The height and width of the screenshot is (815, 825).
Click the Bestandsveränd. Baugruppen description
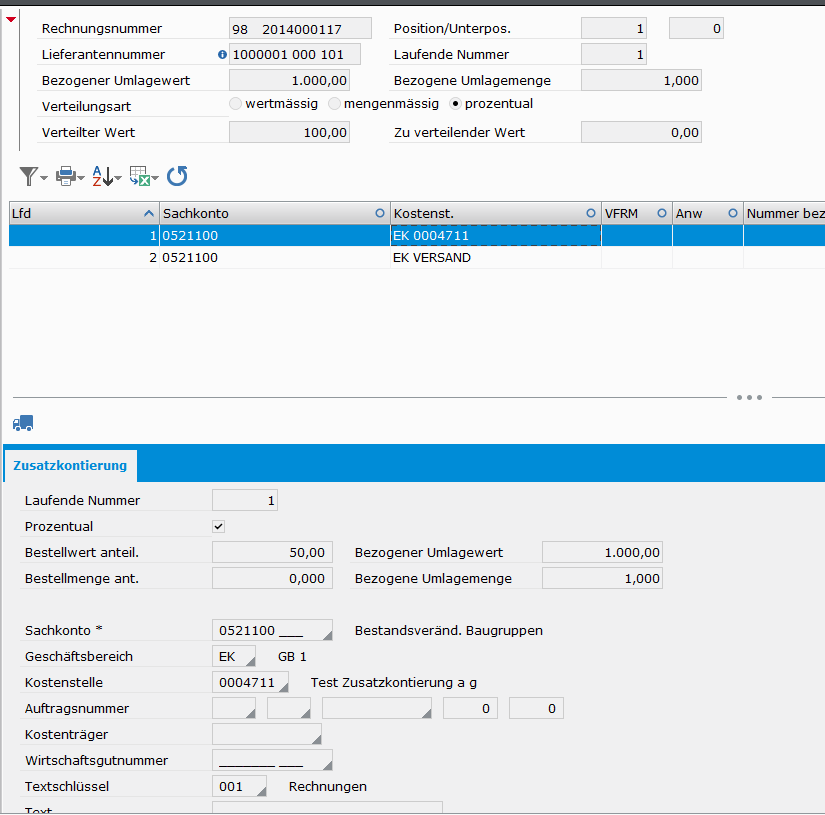point(449,630)
